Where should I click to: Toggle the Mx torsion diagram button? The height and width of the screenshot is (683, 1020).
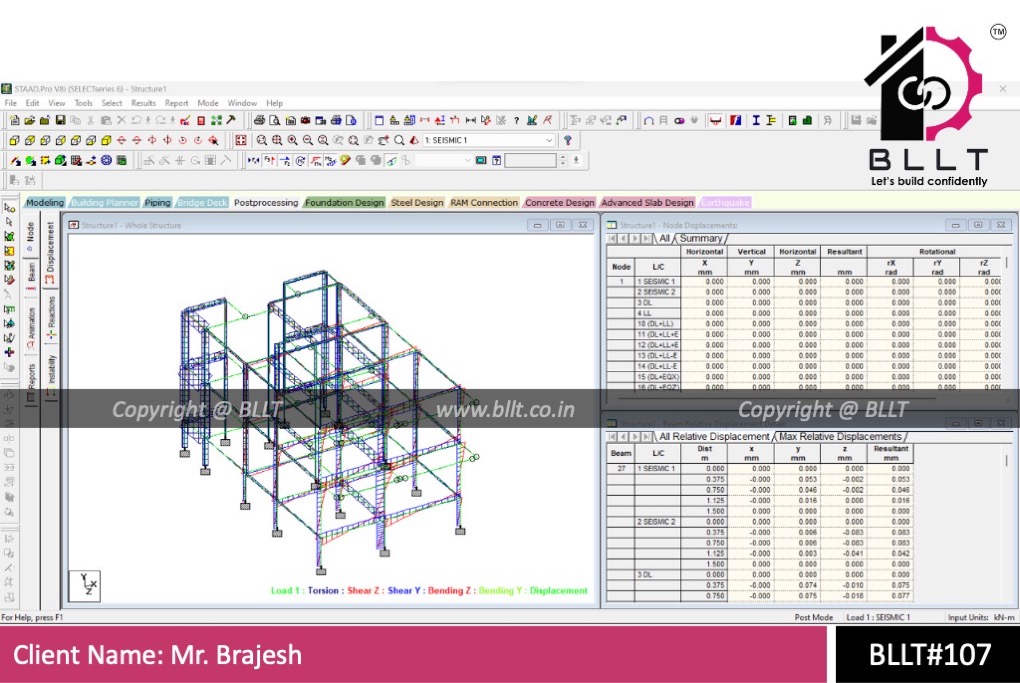click(301, 161)
